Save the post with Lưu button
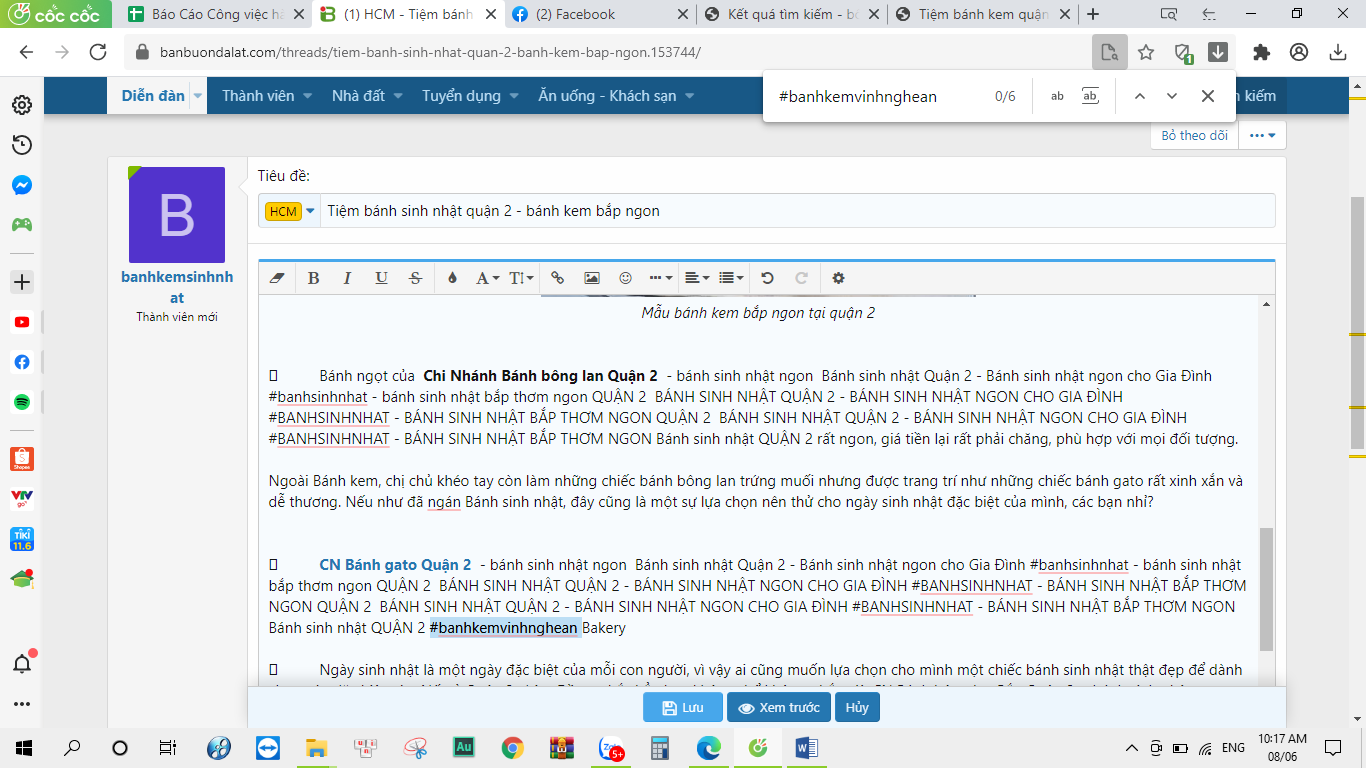 tap(682, 708)
